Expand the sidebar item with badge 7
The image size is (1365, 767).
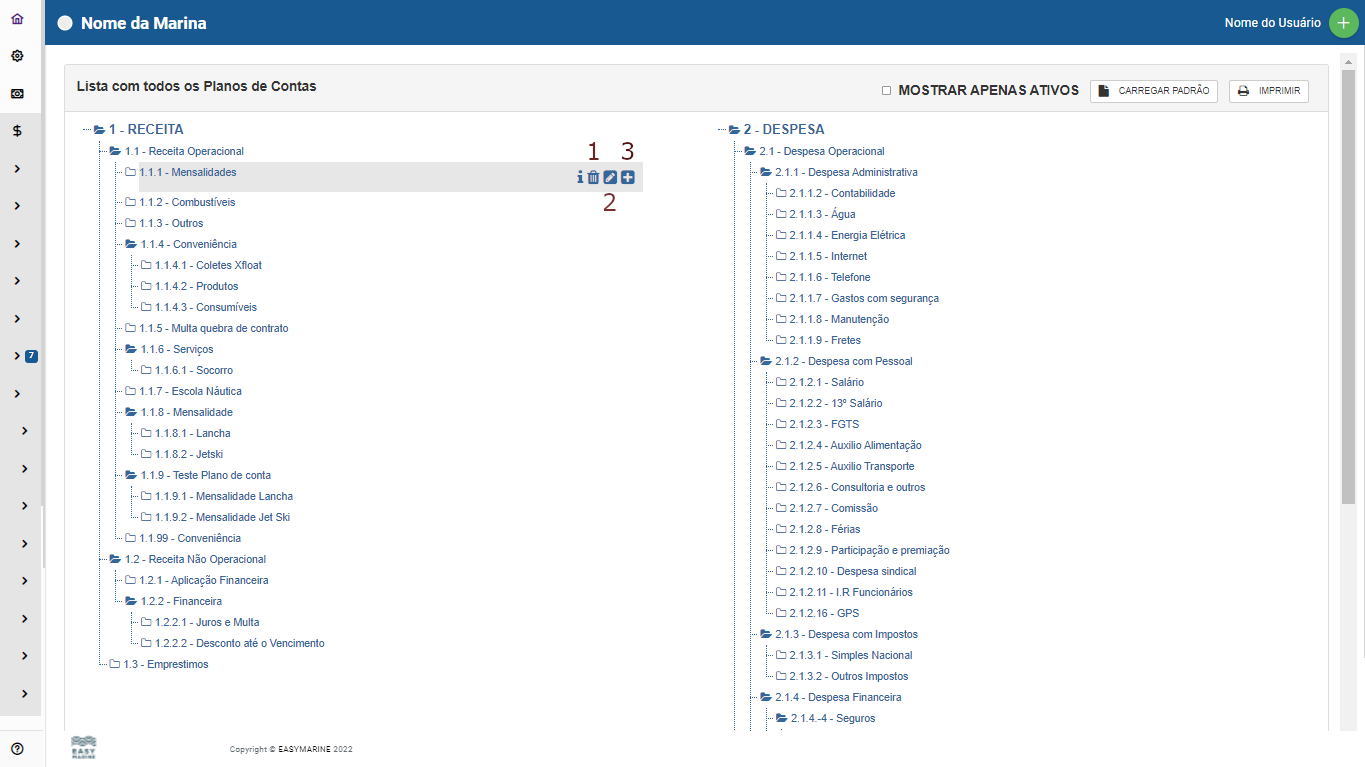pos(18,356)
